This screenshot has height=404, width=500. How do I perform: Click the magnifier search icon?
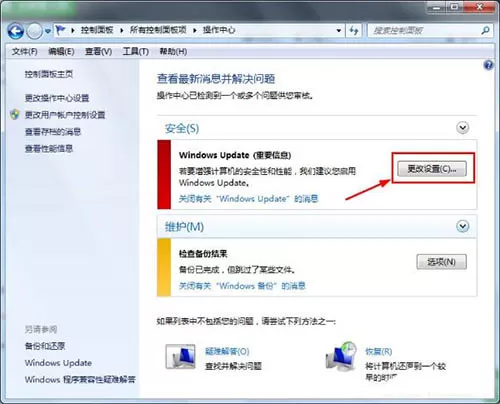coord(485,31)
